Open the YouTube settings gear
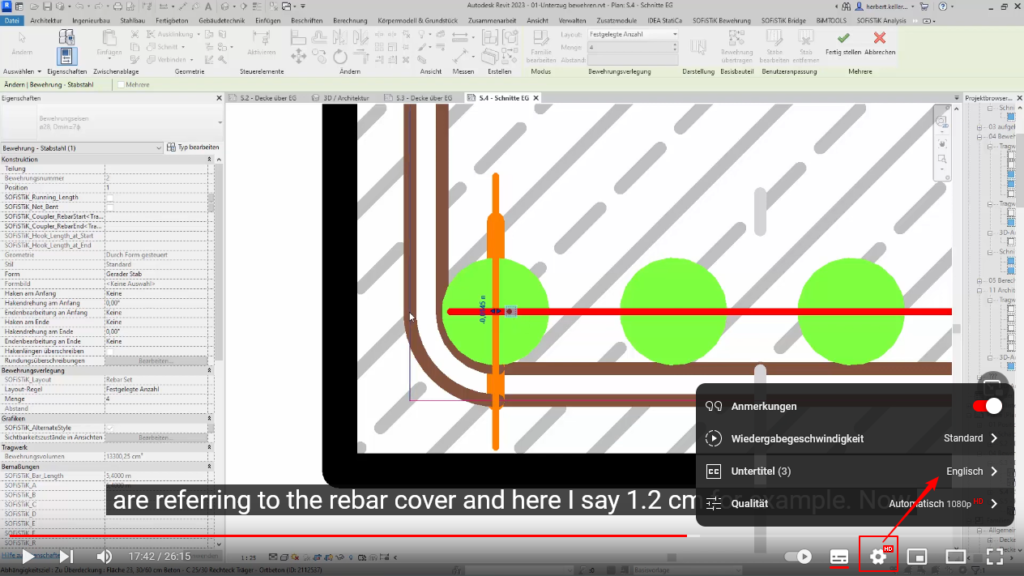The height and width of the screenshot is (576, 1024). [x=878, y=556]
